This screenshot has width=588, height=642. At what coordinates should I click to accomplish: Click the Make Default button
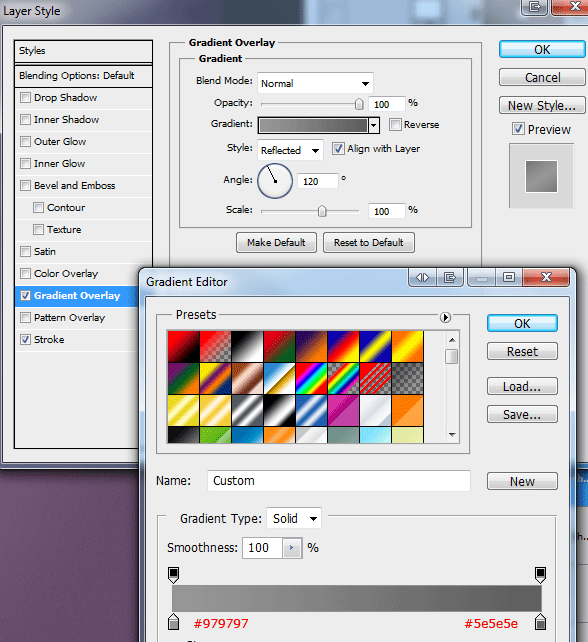(x=276, y=243)
